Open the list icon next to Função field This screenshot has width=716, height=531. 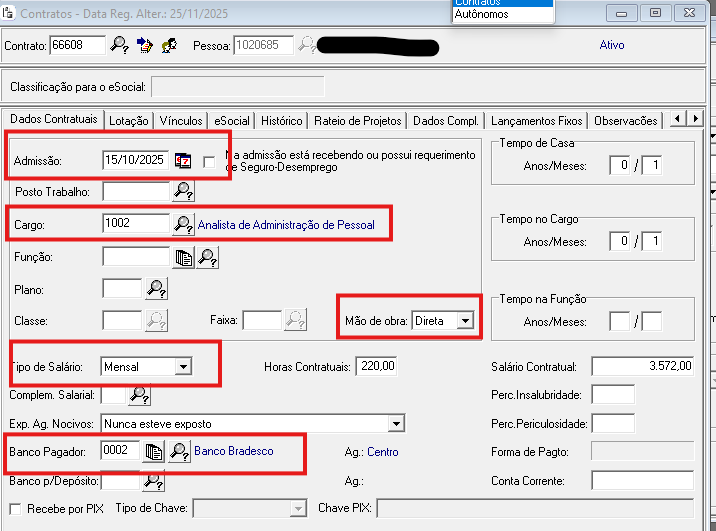click(184, 258)
